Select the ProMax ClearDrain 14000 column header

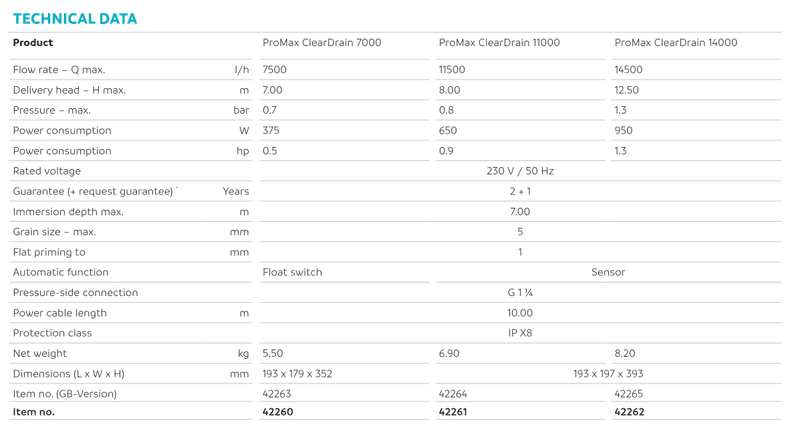click(675, 43)
